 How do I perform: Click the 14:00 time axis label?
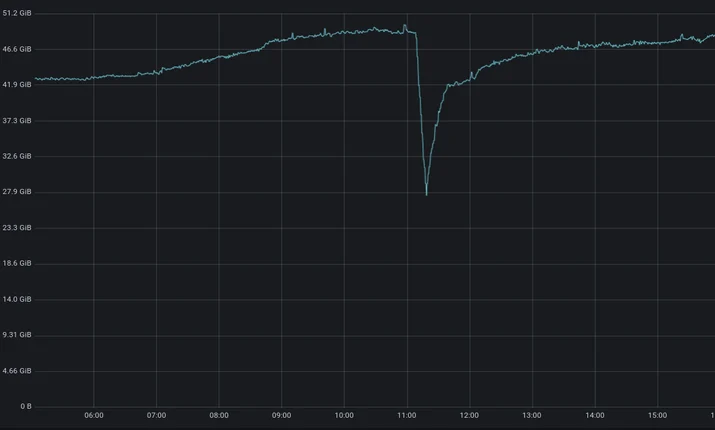[595, 415]
